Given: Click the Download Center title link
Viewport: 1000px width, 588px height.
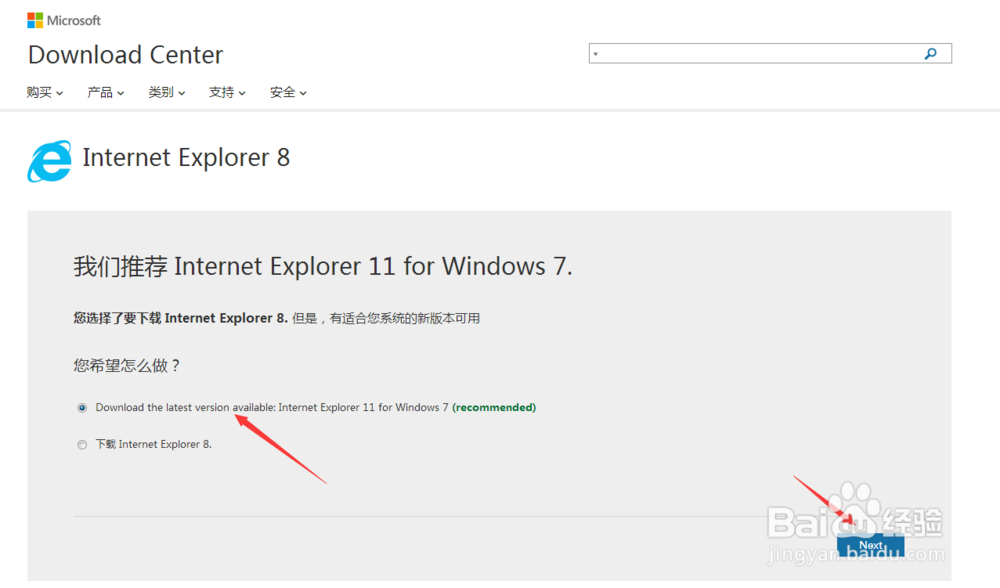Looking at the screenshot, I should click(x=126, y=55).
